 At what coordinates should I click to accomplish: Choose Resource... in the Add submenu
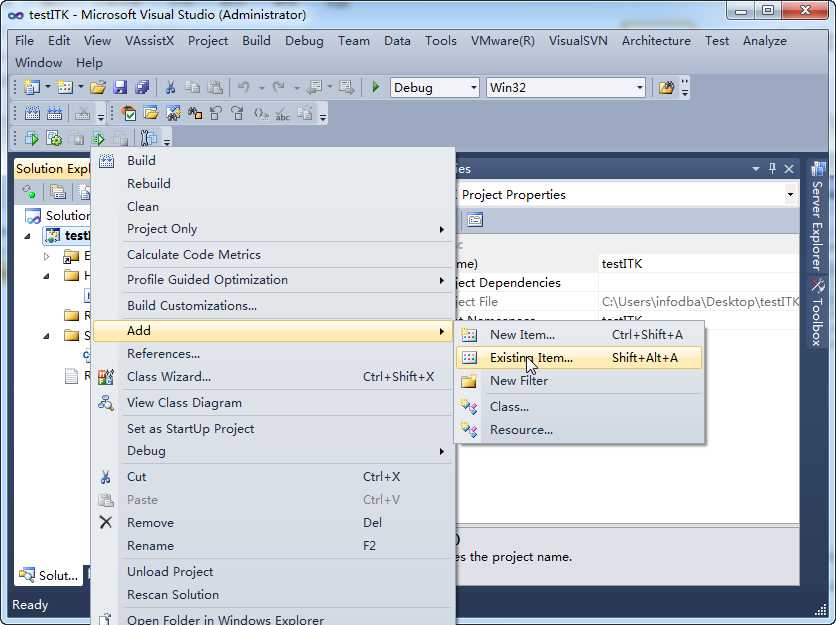click(579, 429)
